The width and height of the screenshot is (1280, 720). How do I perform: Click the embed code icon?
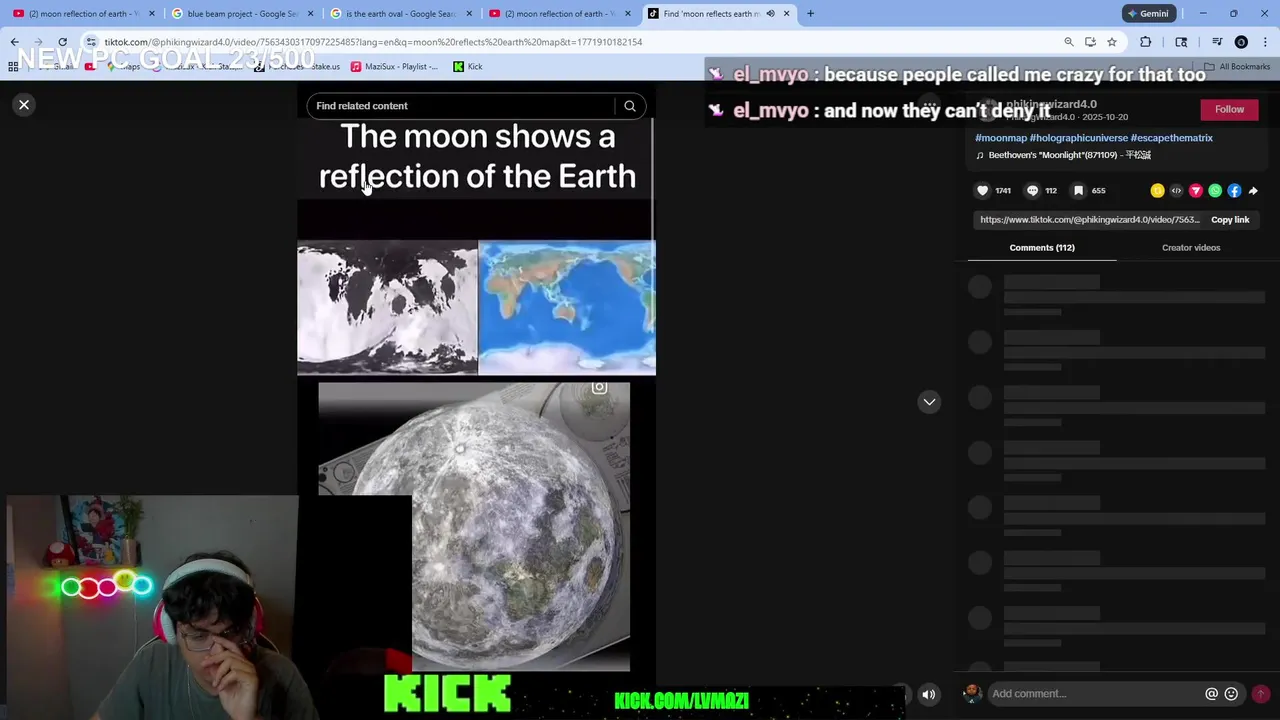point(1176,190)
